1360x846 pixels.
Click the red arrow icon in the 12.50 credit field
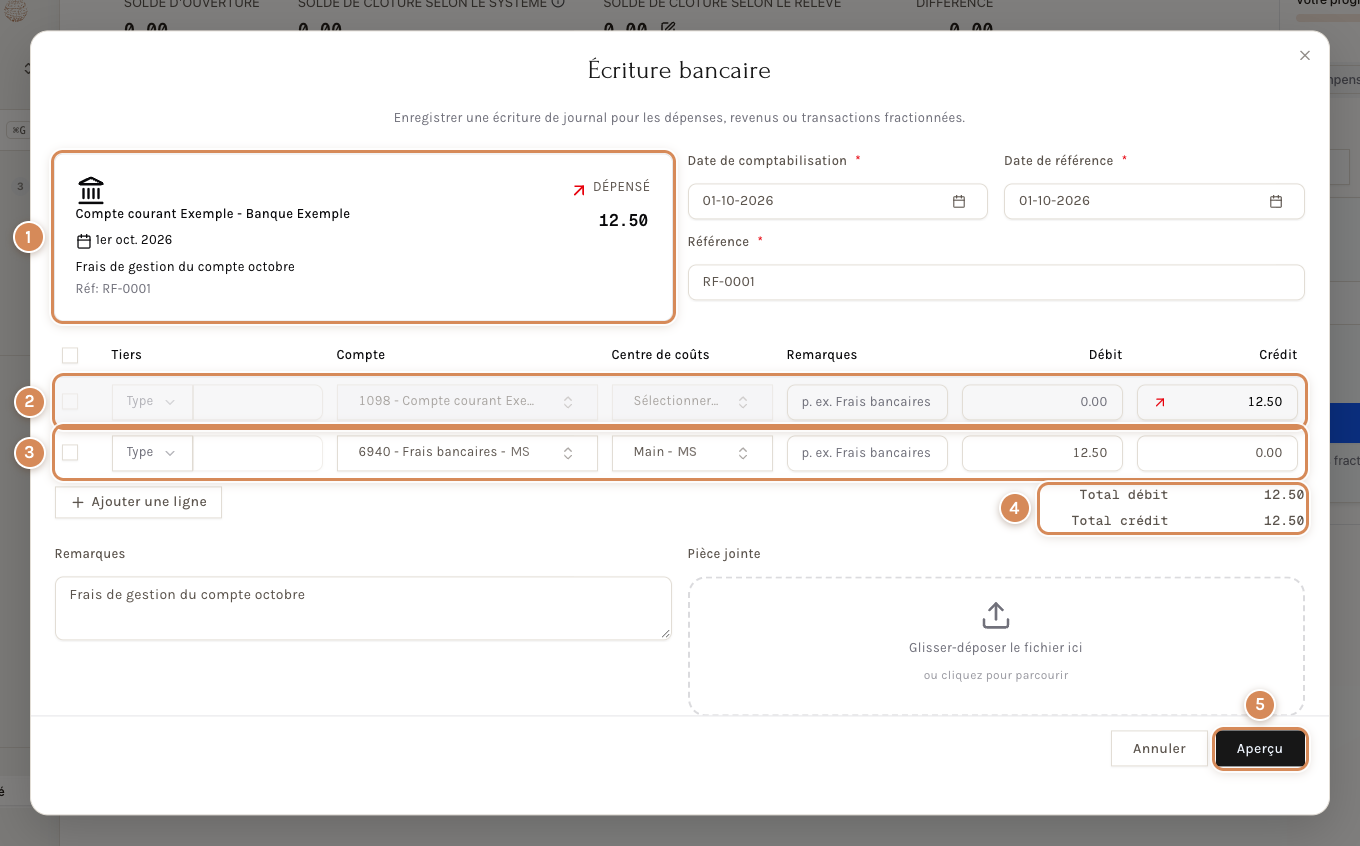[x=1160, y=402]
